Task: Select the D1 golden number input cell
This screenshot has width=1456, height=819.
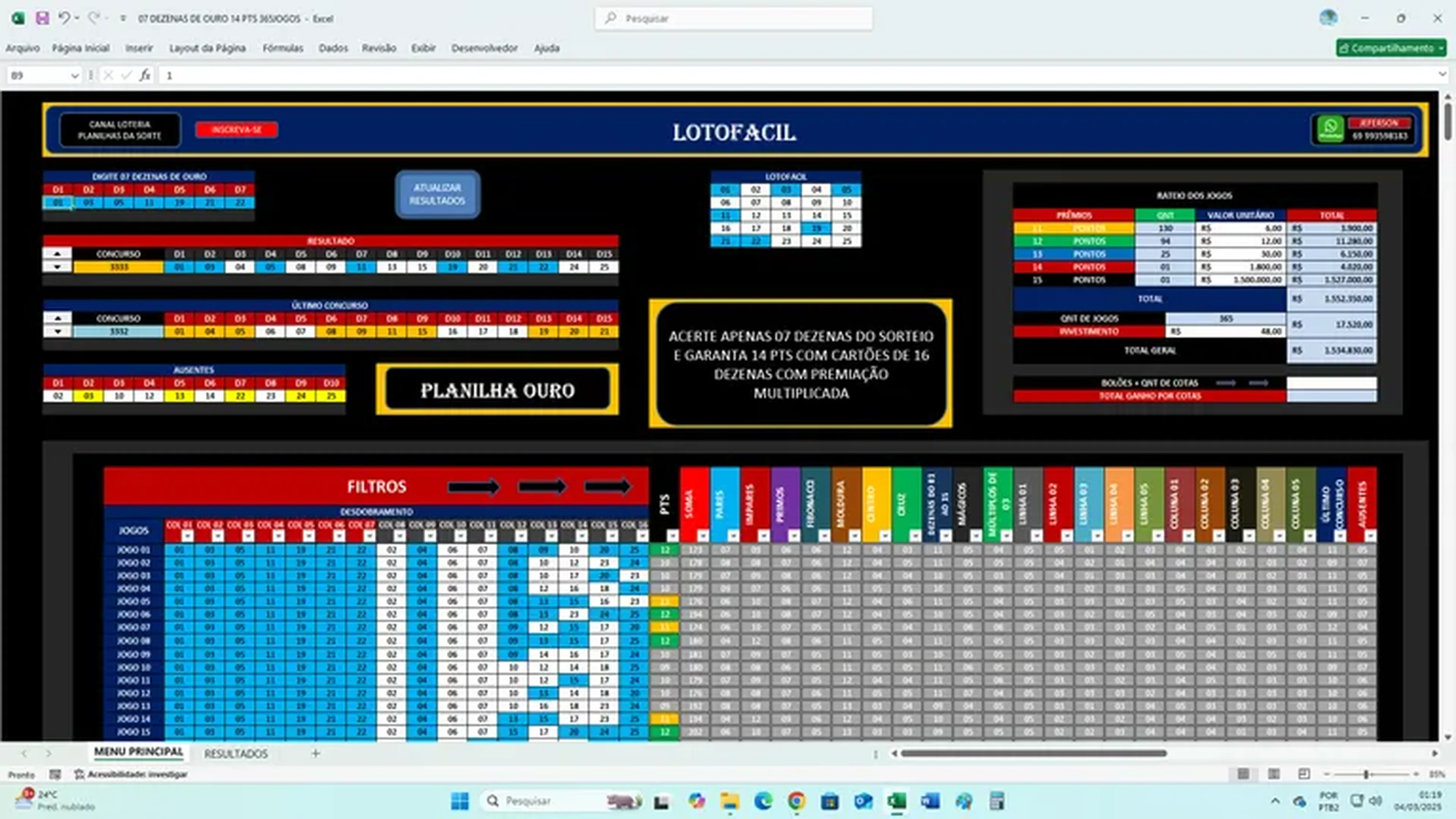Action: click(x=58, y=202)
